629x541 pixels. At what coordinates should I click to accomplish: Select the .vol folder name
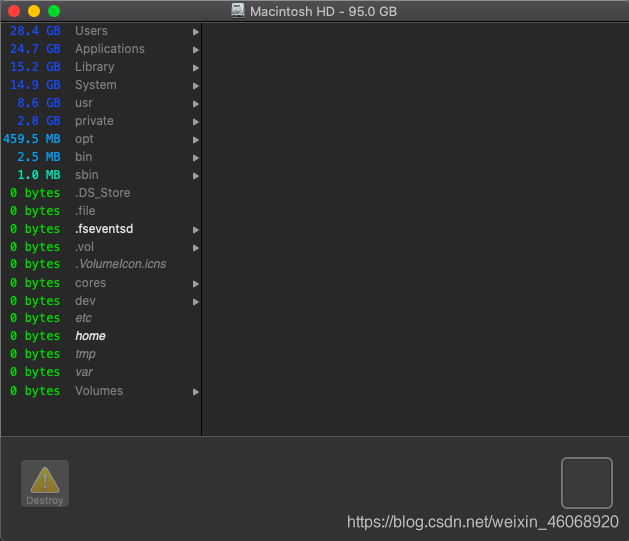point(85,247)
